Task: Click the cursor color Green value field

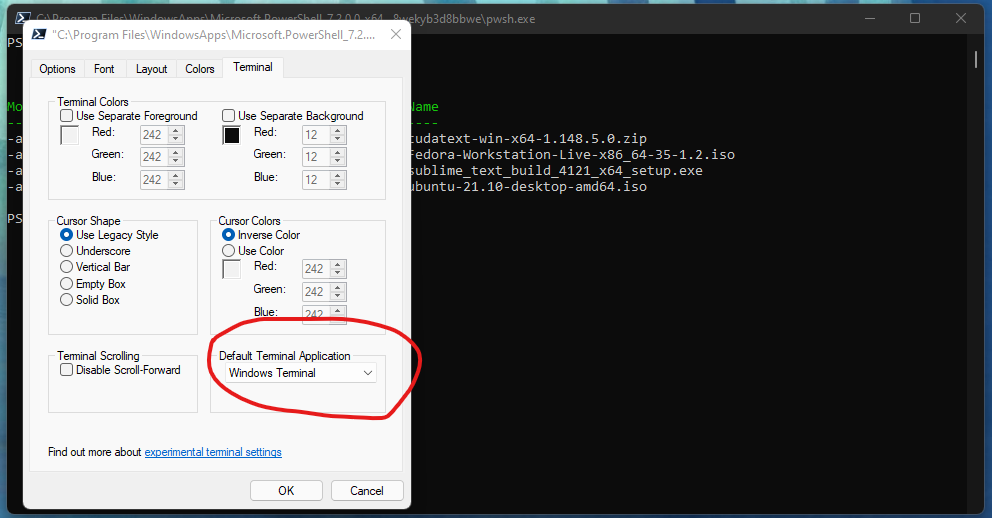Action: click(x=317, y=292)
